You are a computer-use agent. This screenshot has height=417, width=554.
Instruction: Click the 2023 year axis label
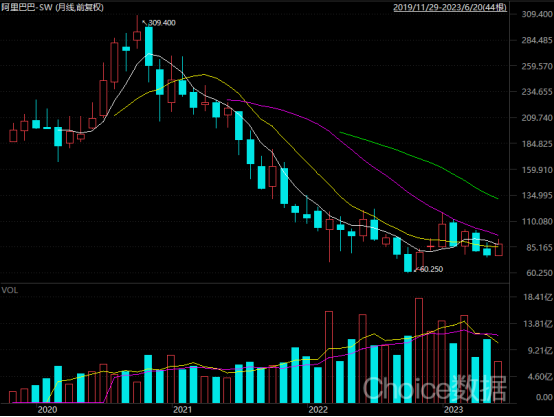pos(453,410)
